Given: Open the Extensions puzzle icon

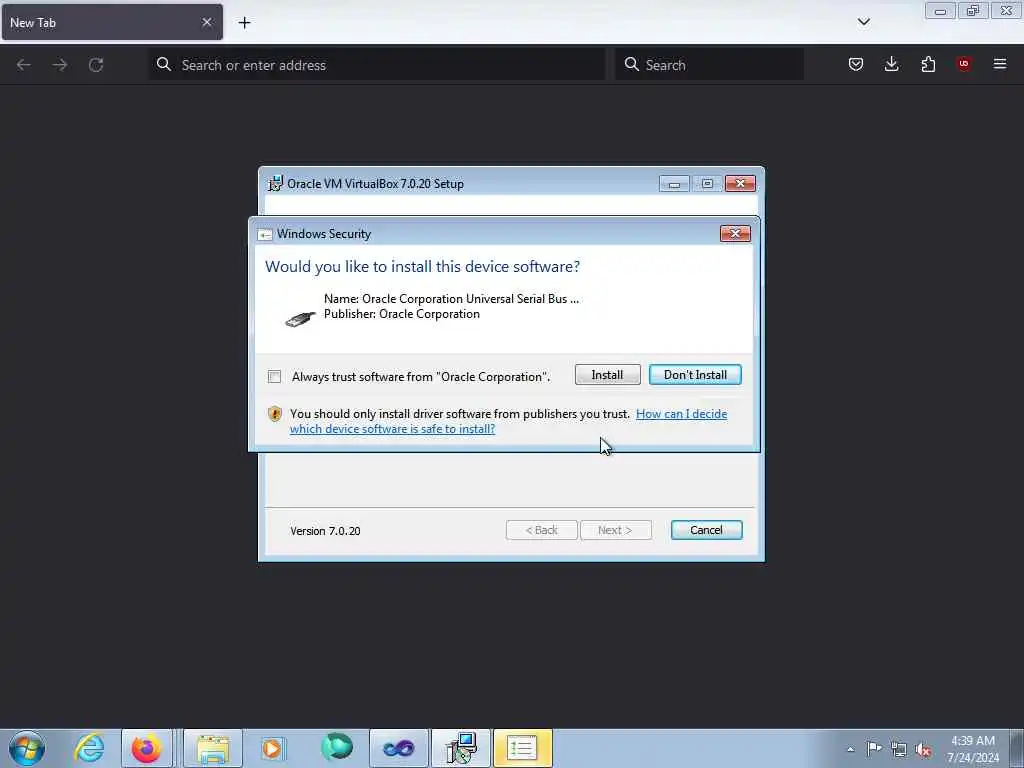Looking at the screenshot, I should 928,64.
